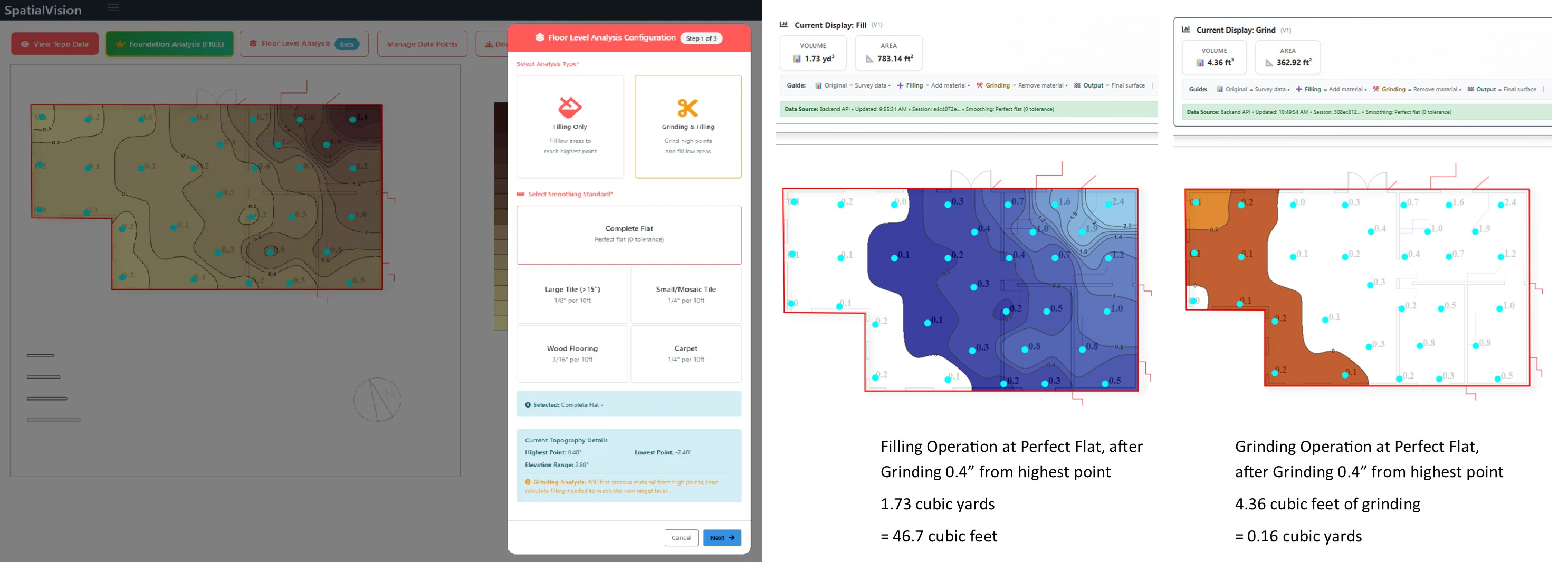The height and width of the screenshot is (562, 1568).
Task: Click the fill bucket icon for Filling Only
Action: [x=570, y=107]
